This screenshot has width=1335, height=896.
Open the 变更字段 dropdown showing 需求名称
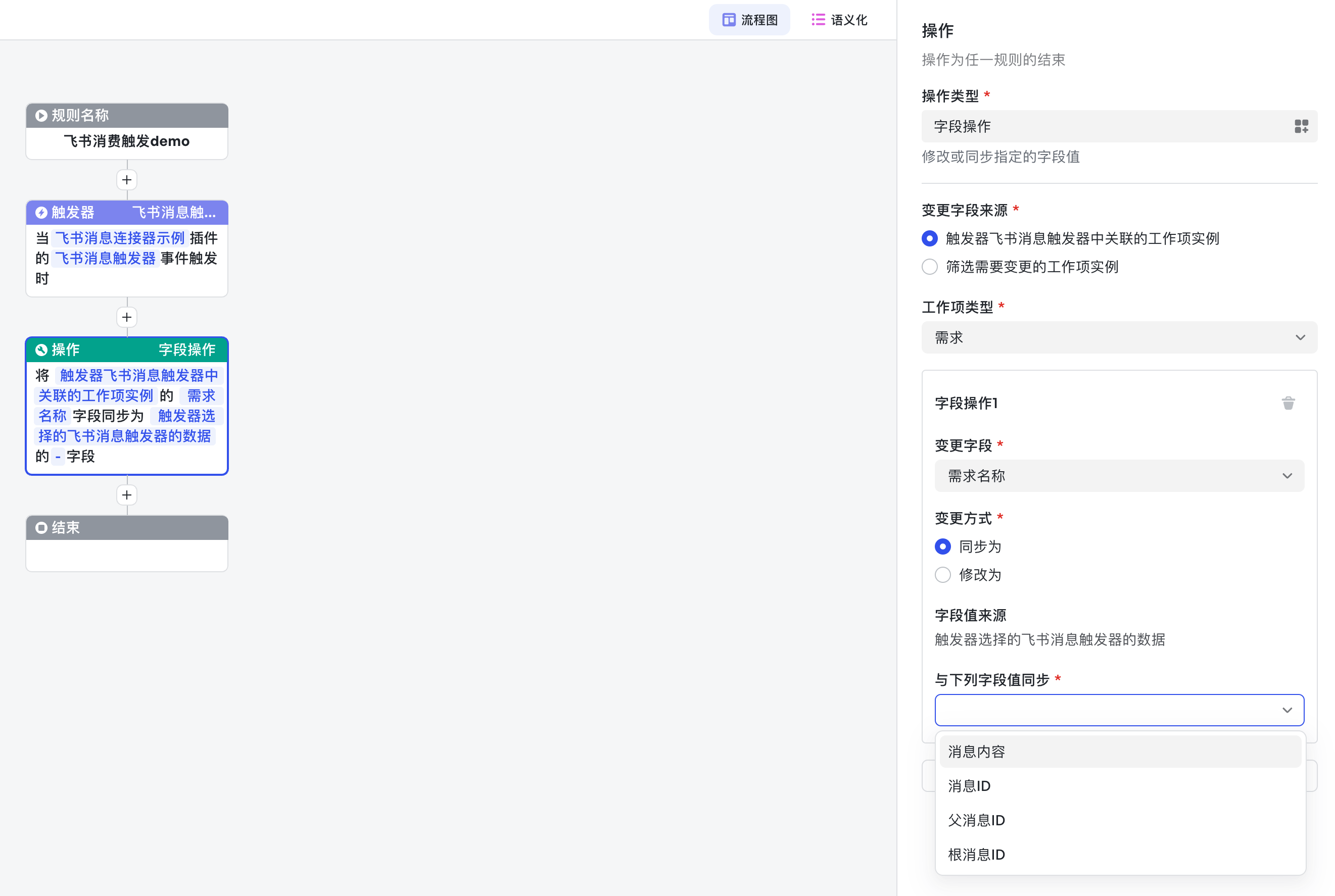[1119, 476]
